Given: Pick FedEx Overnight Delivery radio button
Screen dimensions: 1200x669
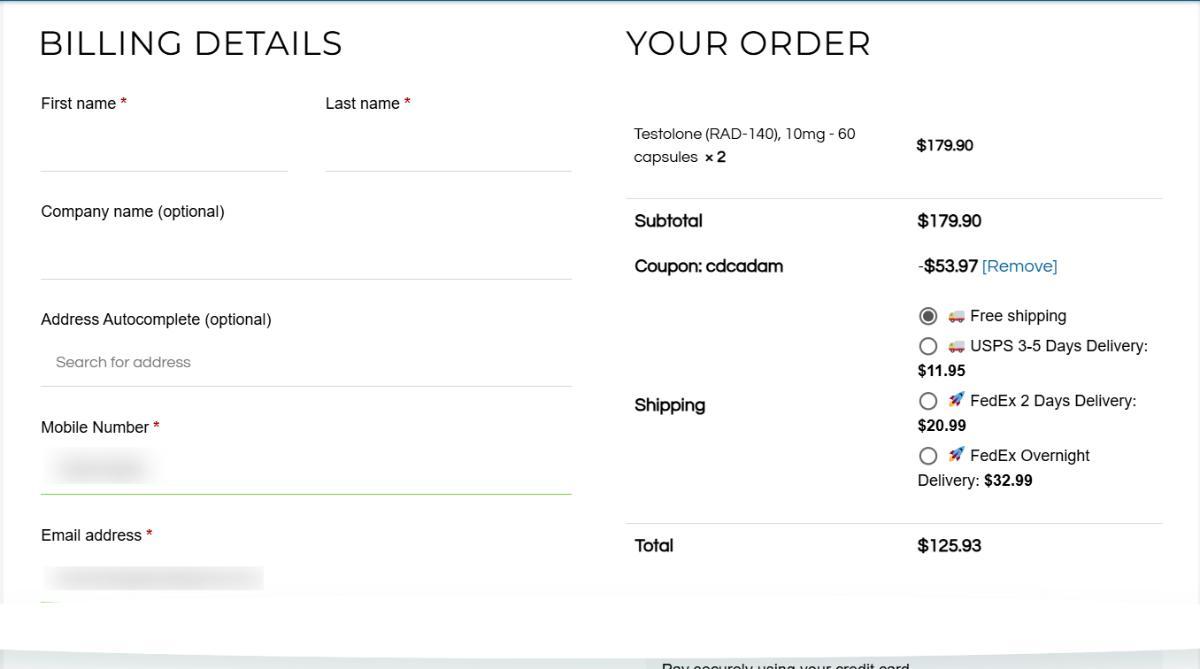Looking at the screenshot, I should (928, 456).
